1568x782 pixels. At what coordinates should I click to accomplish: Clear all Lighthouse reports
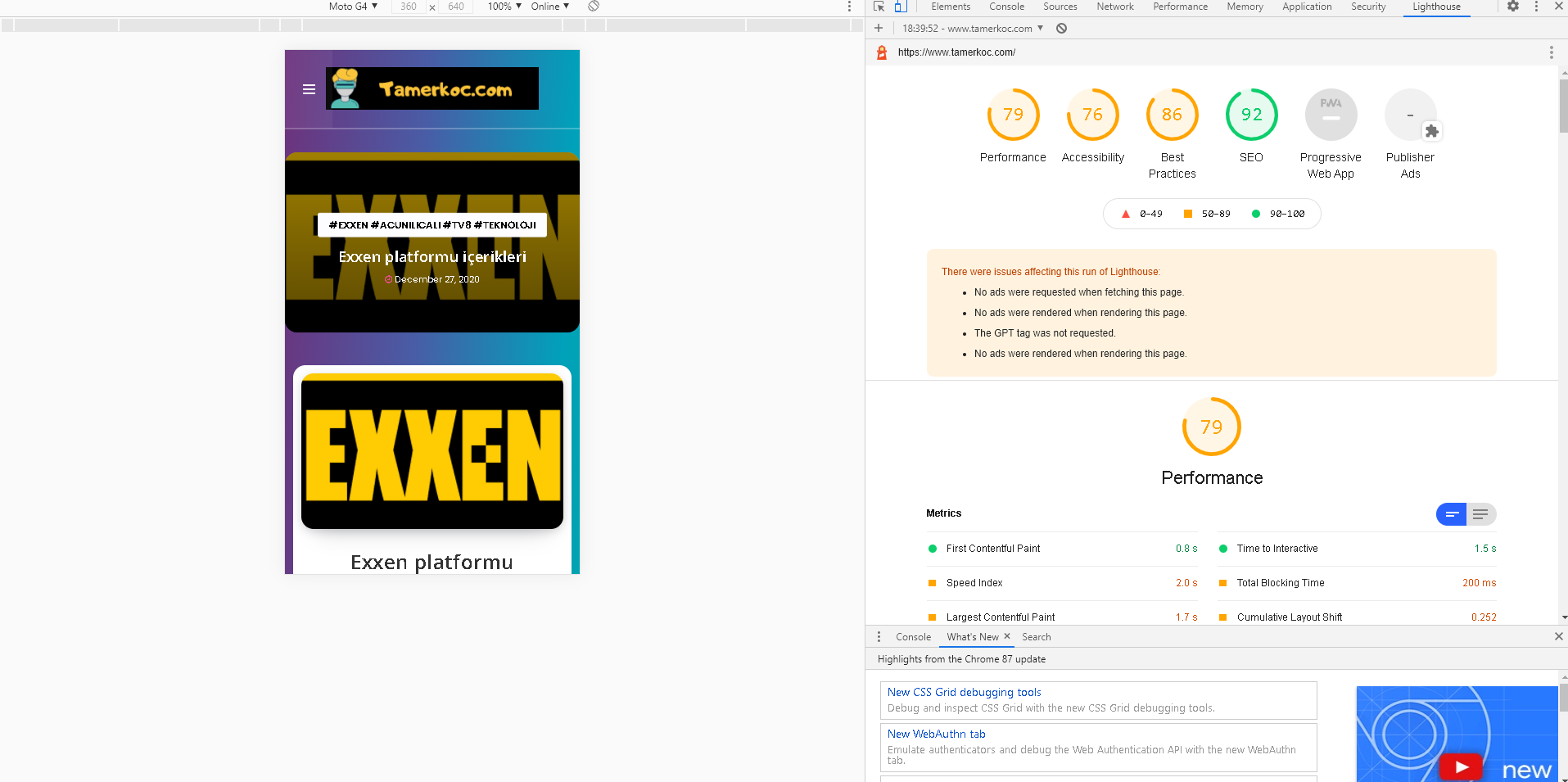pos(1061,28)
